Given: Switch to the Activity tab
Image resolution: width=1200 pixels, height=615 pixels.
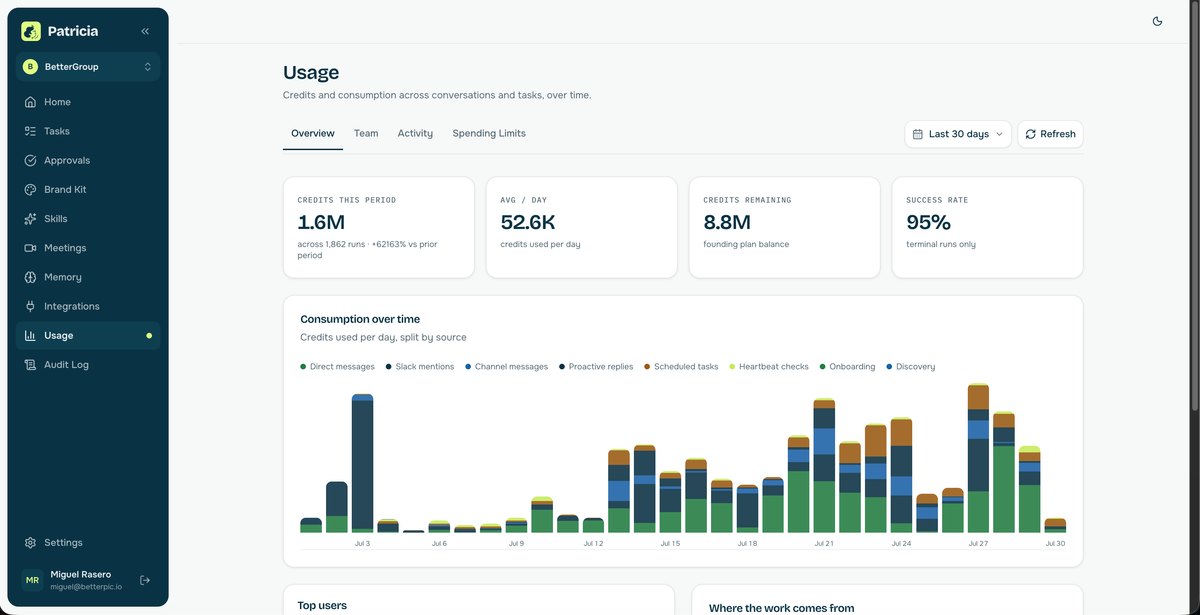Looking at the screenshot, I should (x=415, y=133).
